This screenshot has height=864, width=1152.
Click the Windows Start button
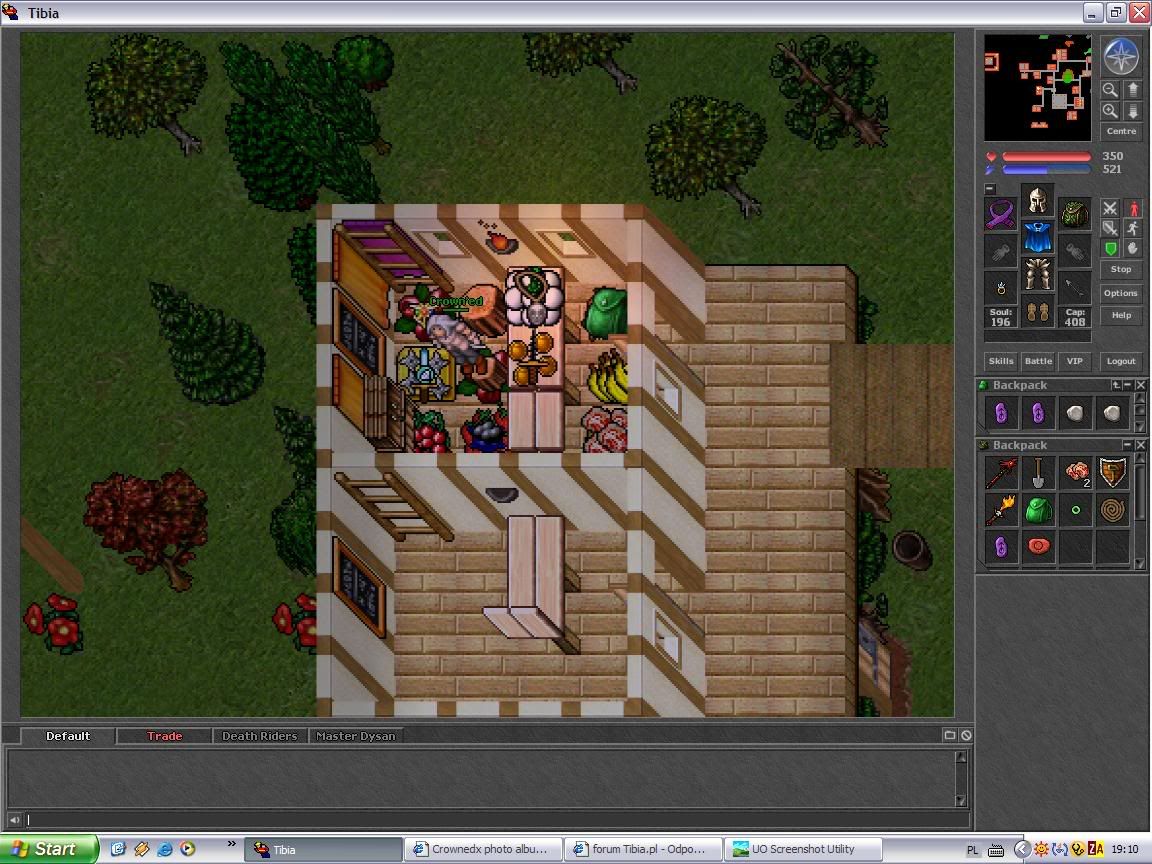click(48, 849)
